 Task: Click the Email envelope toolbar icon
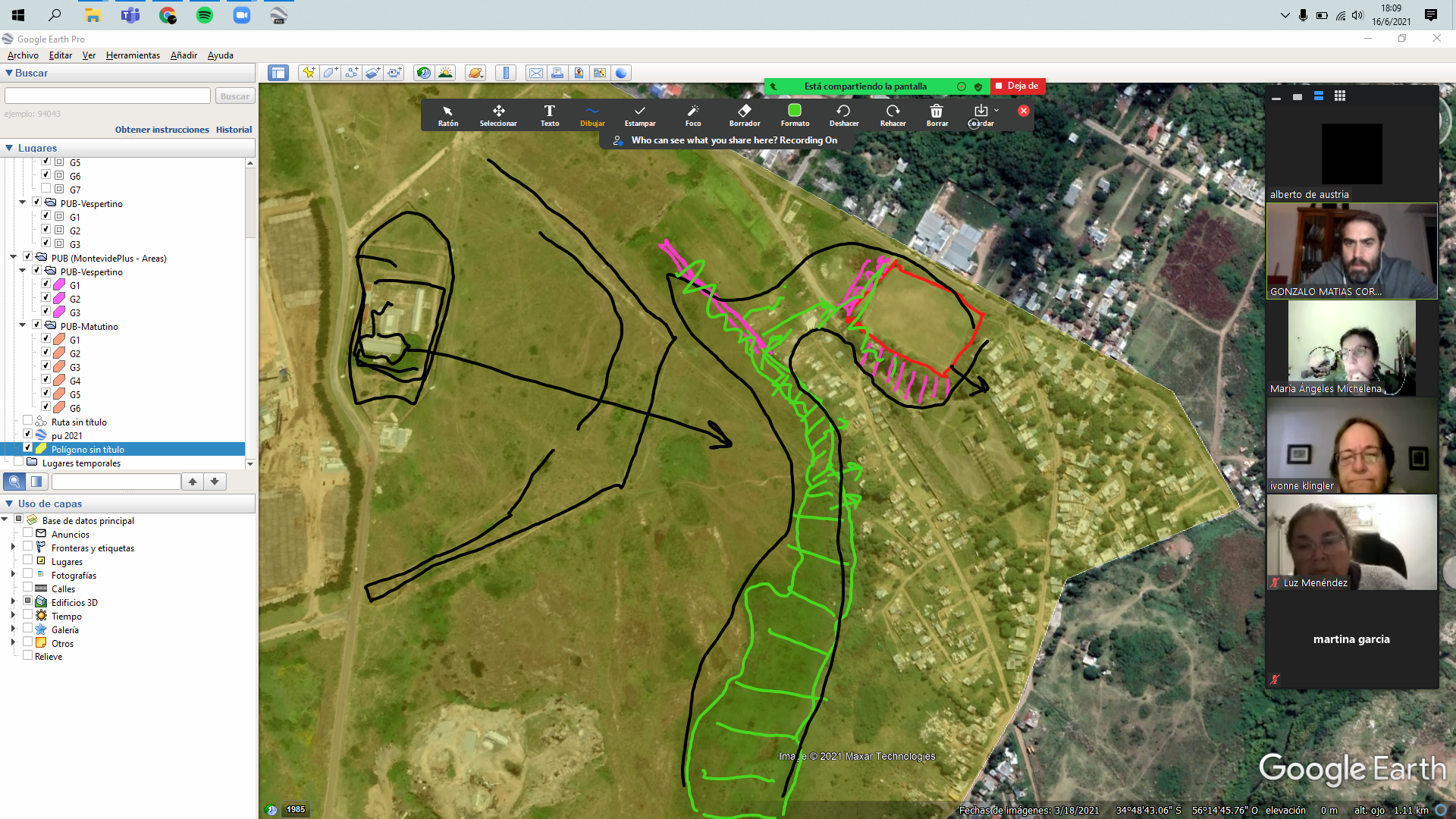[x=535, y=73]
